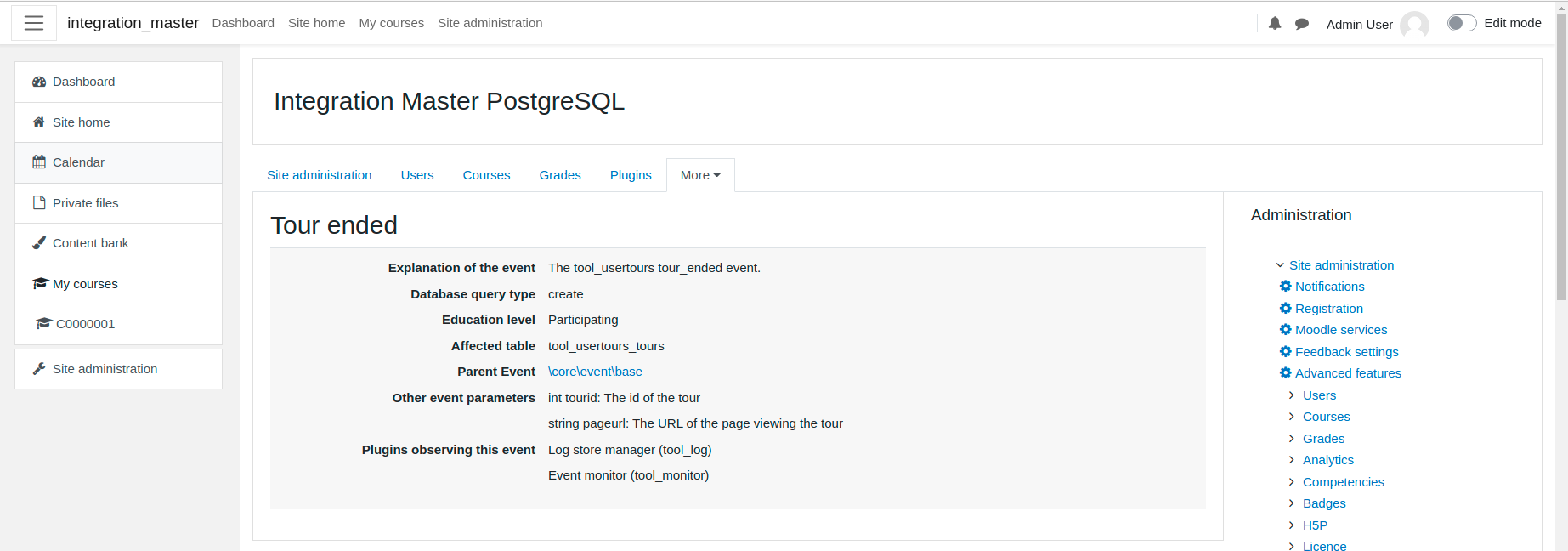The height and width of the screenshot is (551, 1568).
Task: Click the pageurl parameter description text
Action: (x=695, y=423)
